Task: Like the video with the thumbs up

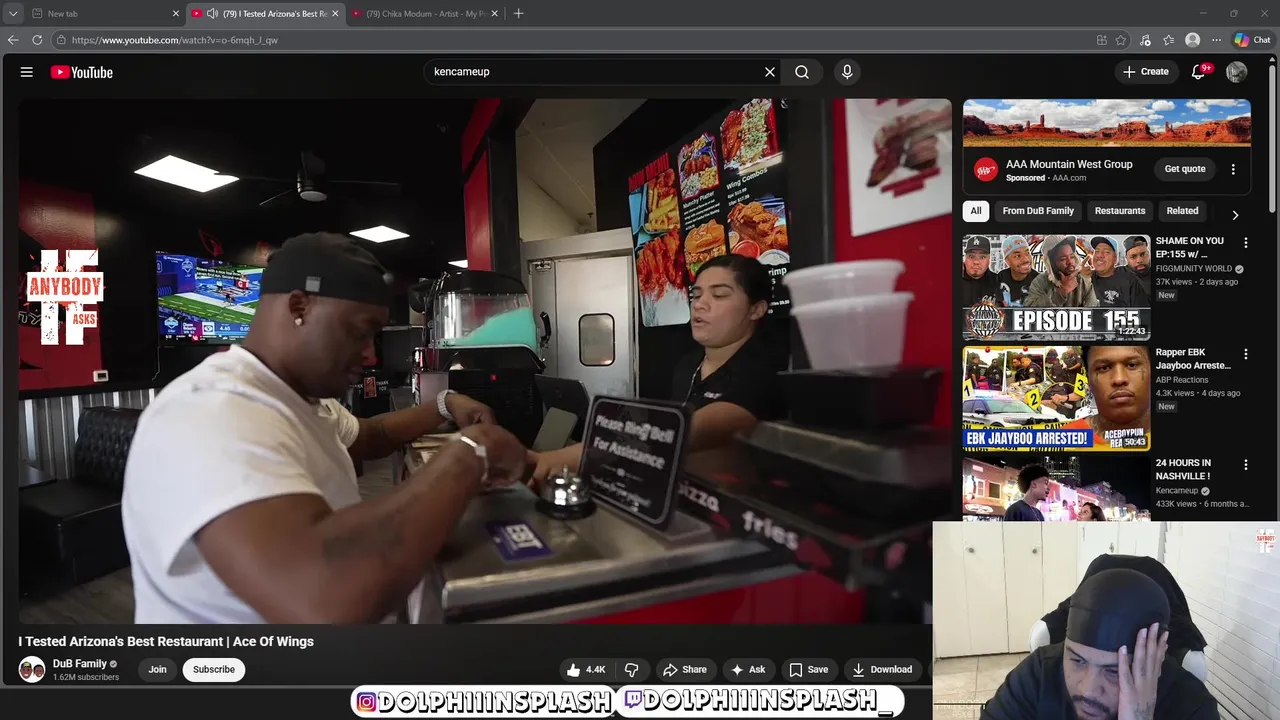Action: point(586,670)
